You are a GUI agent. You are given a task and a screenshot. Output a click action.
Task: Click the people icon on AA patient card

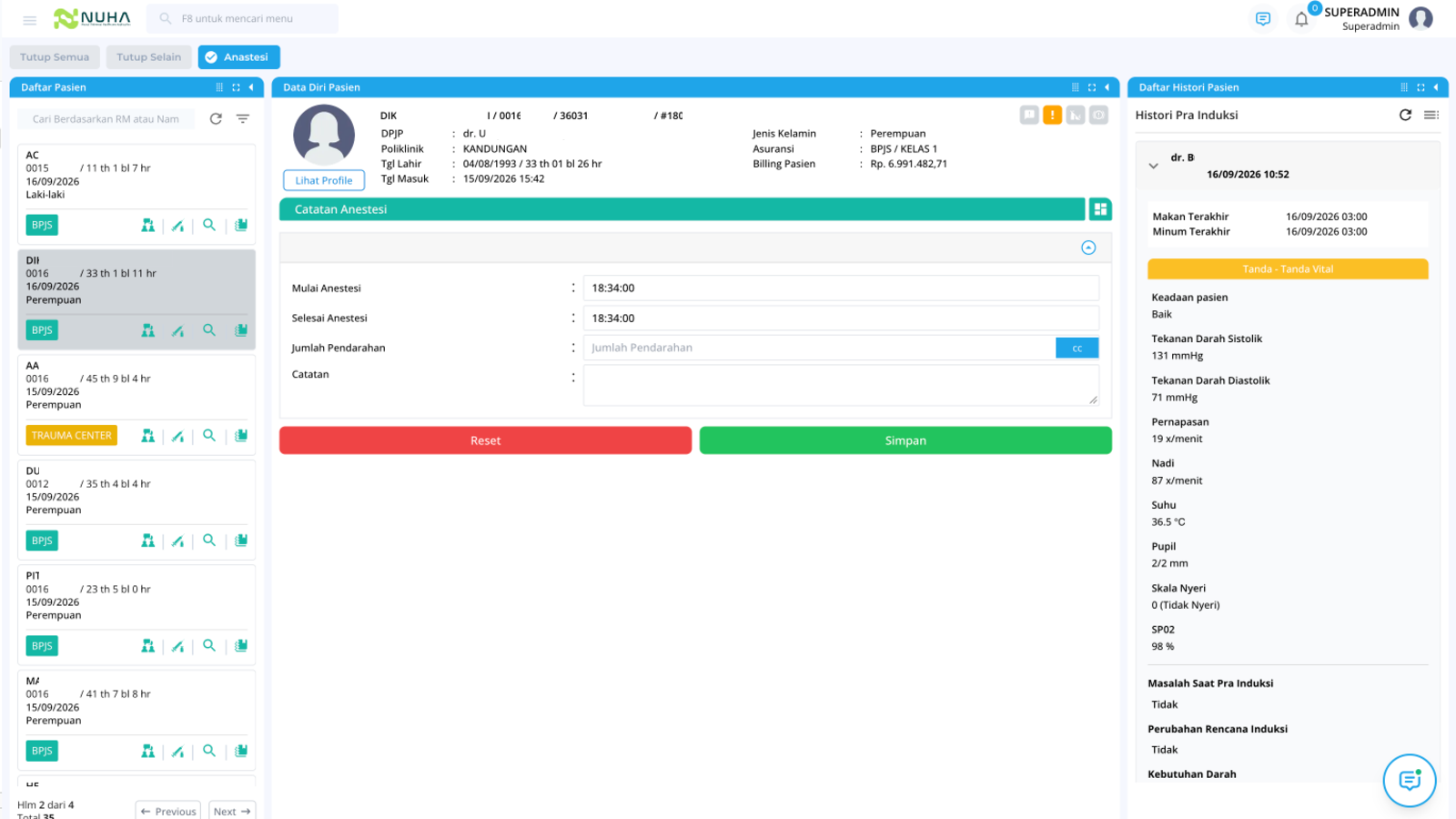pyautogui.click(x=147, y=436)
